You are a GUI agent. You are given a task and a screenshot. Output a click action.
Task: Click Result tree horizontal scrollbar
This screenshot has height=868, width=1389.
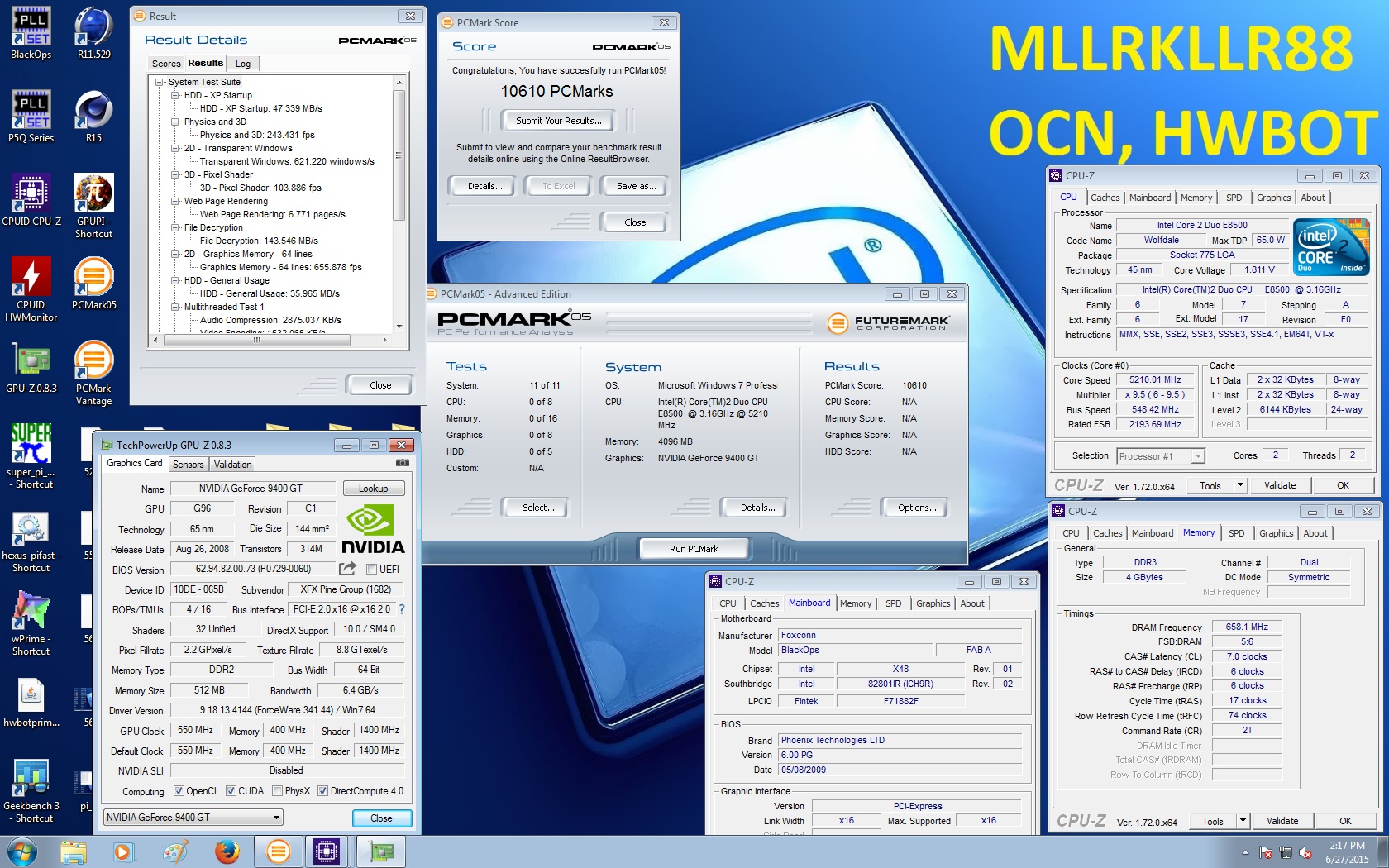(256, 340)
